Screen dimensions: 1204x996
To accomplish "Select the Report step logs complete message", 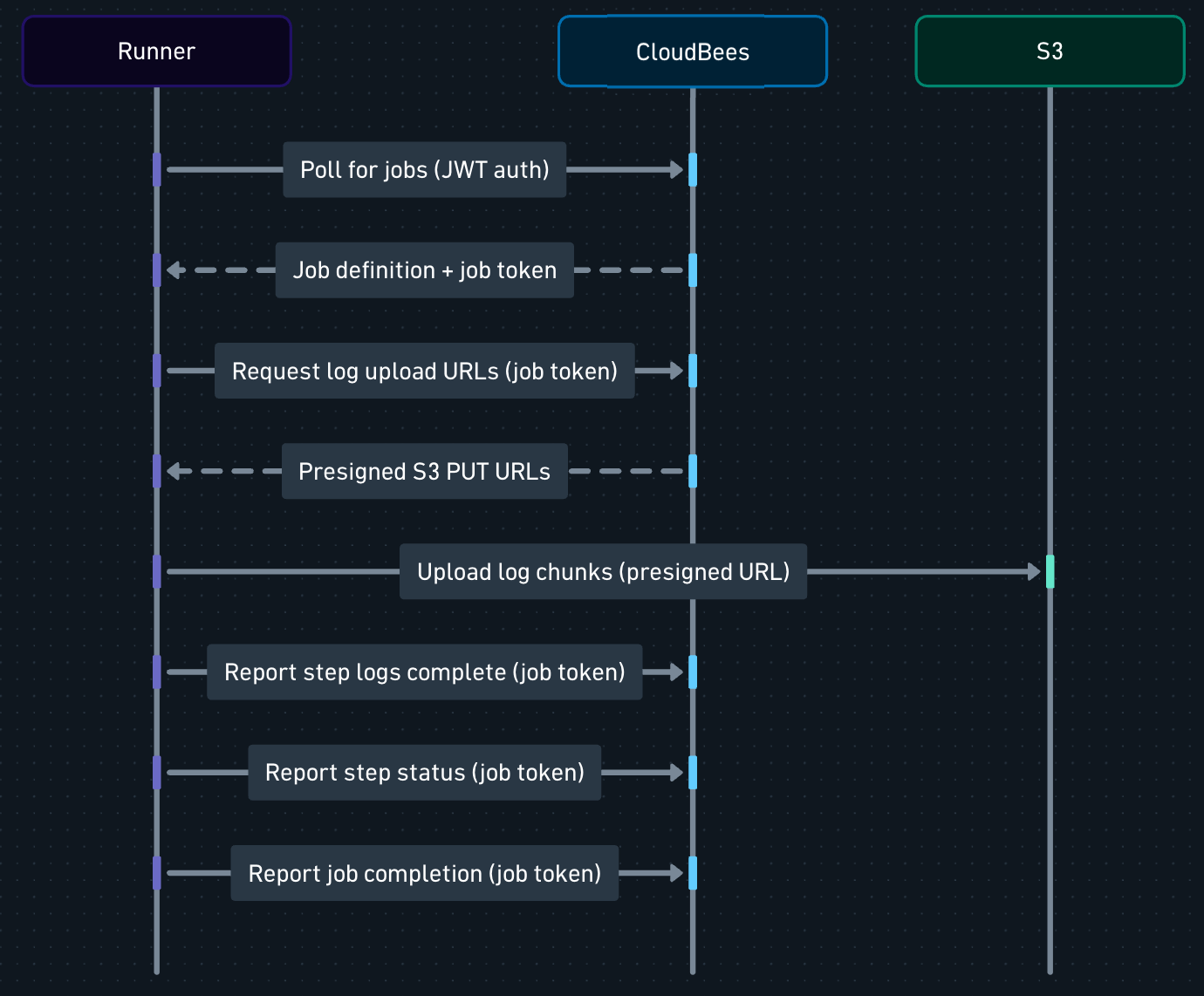I will (425, 672).
